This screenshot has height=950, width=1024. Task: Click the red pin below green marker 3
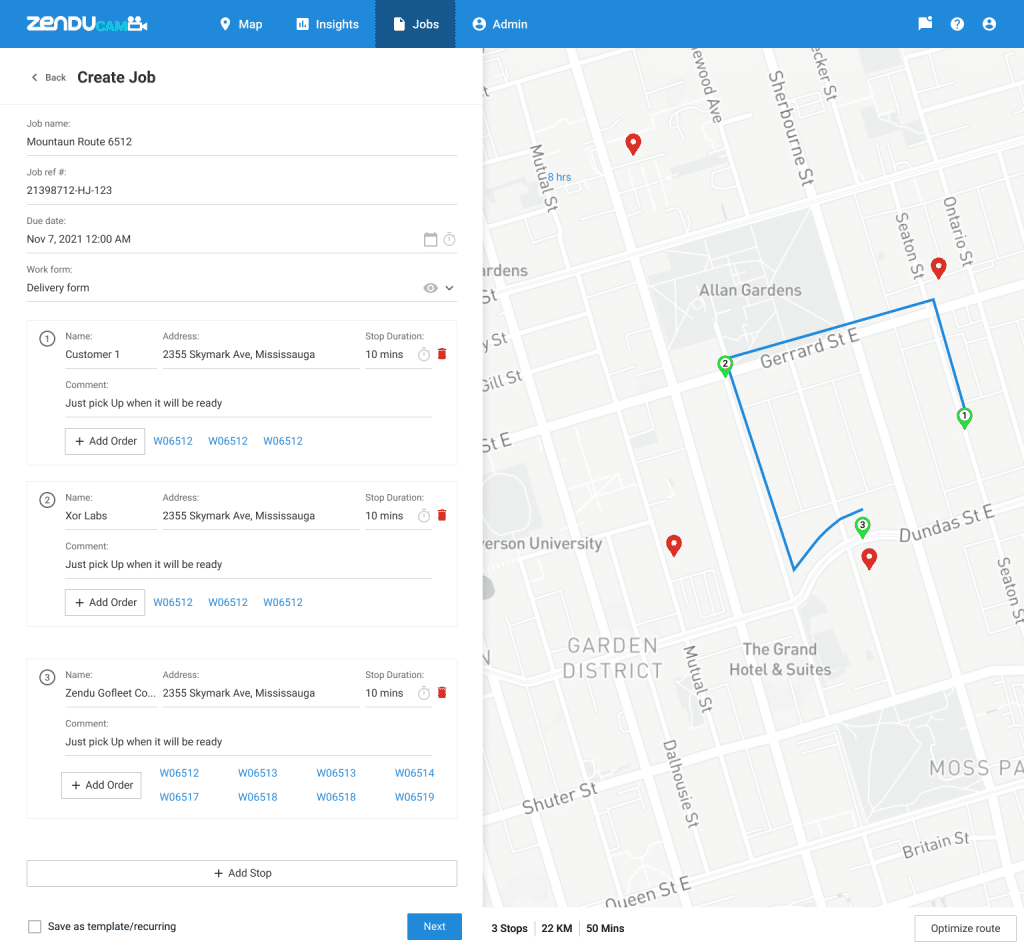(869, 560)
